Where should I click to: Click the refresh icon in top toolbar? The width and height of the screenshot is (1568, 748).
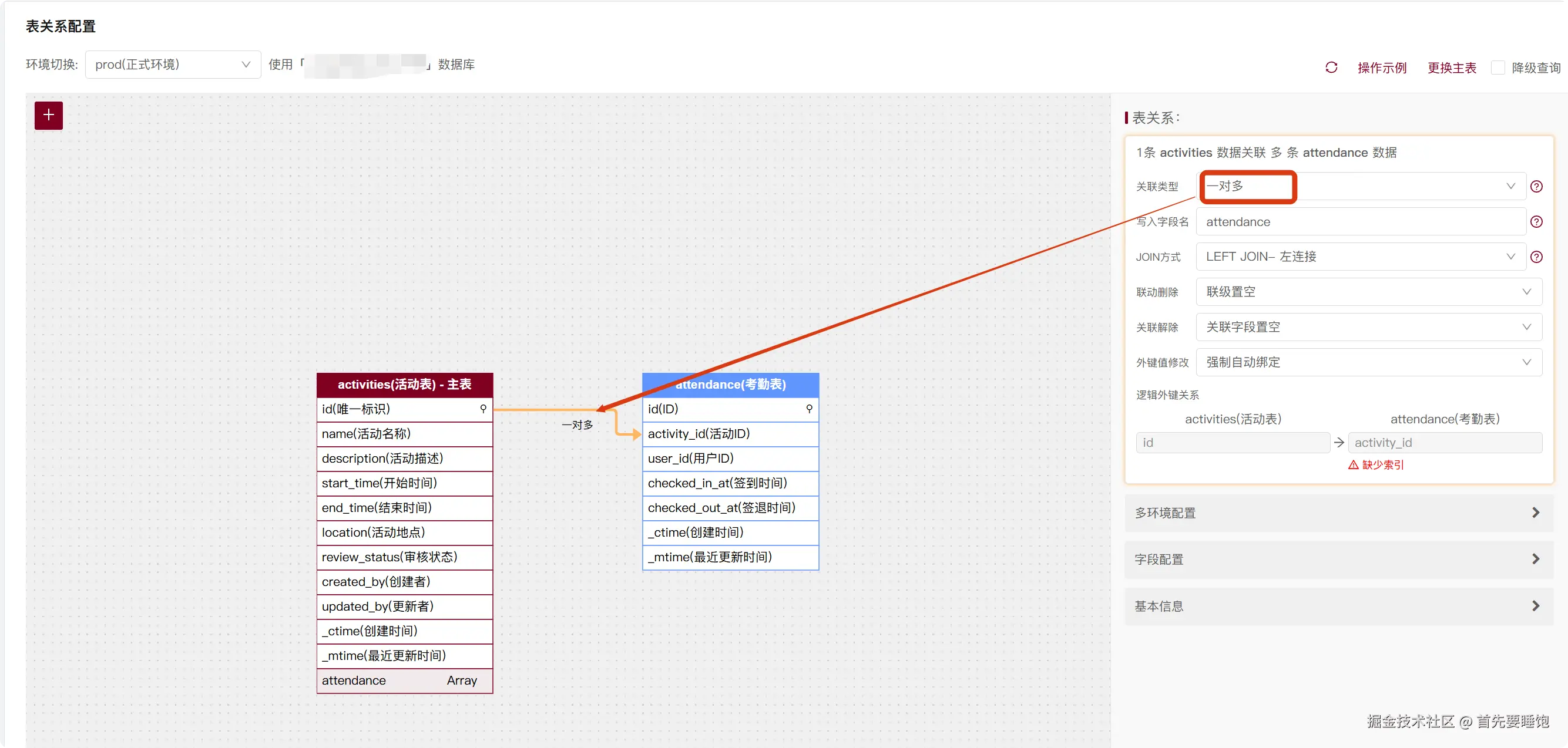coord(1331,68)
